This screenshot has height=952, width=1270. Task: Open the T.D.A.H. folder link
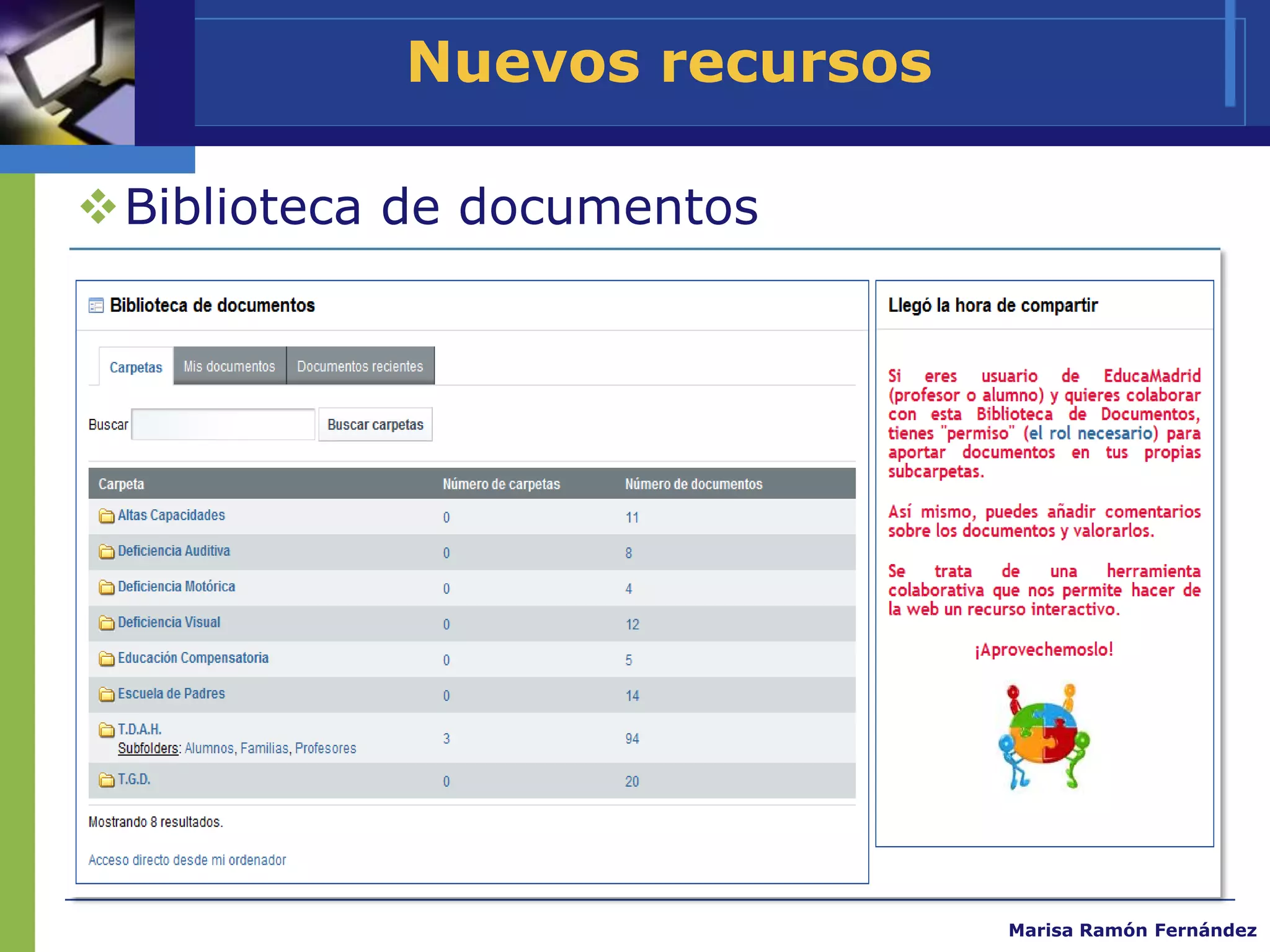(140, 729)
